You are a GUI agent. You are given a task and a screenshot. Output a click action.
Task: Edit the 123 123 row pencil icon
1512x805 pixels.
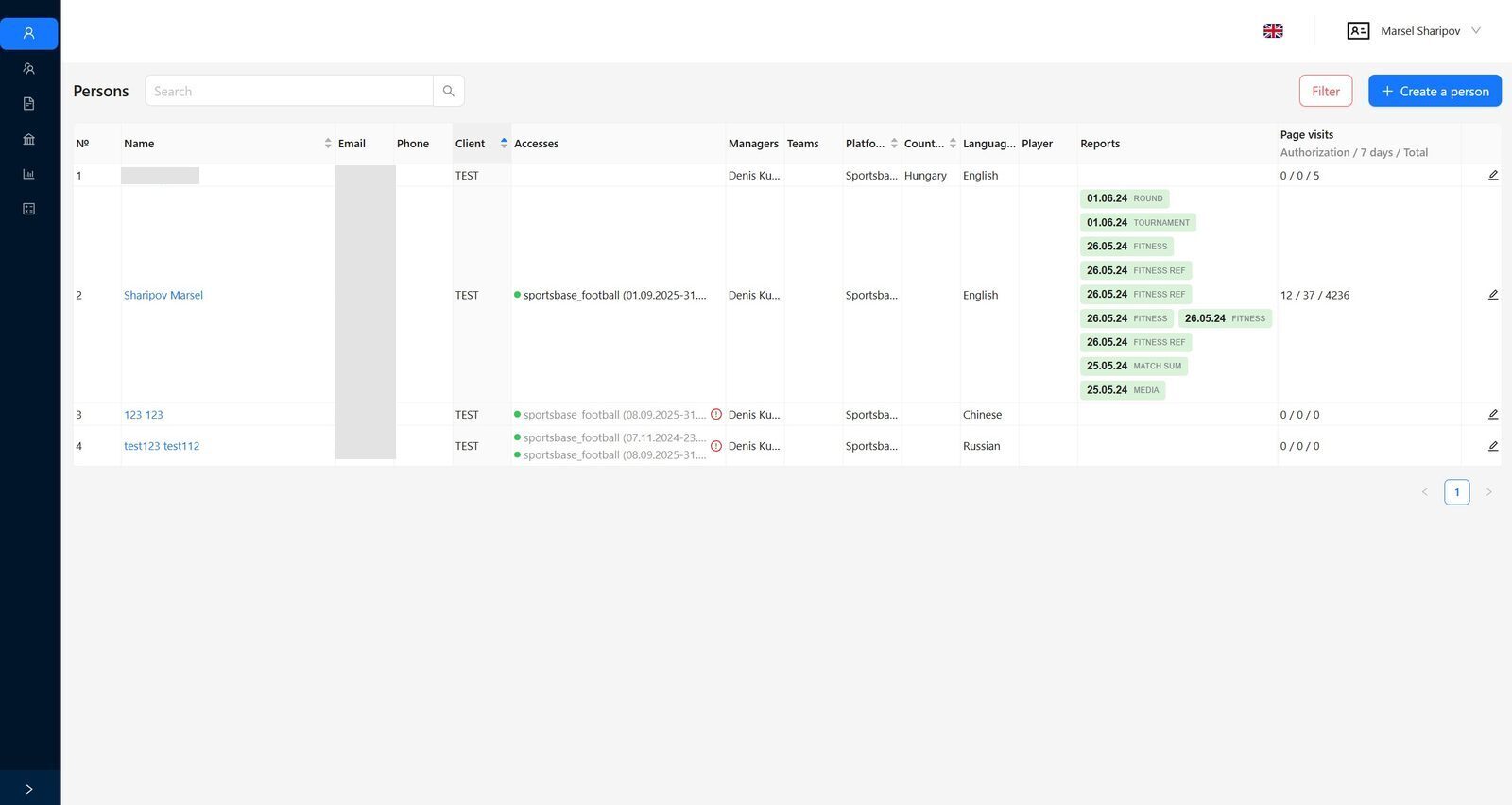pos(1493,415)
